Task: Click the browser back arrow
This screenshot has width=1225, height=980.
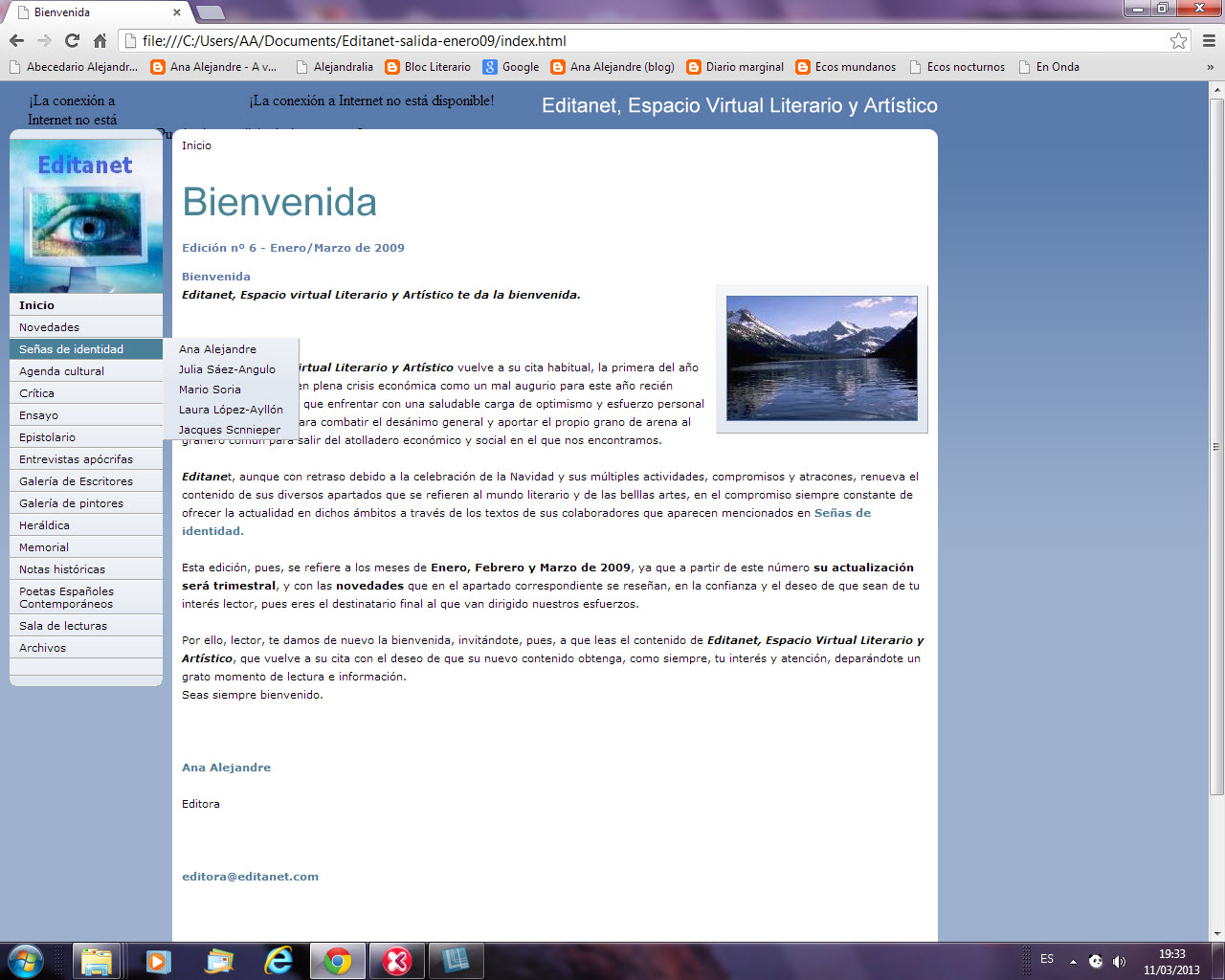Action: pyautogui.click(x=16, y=40)
